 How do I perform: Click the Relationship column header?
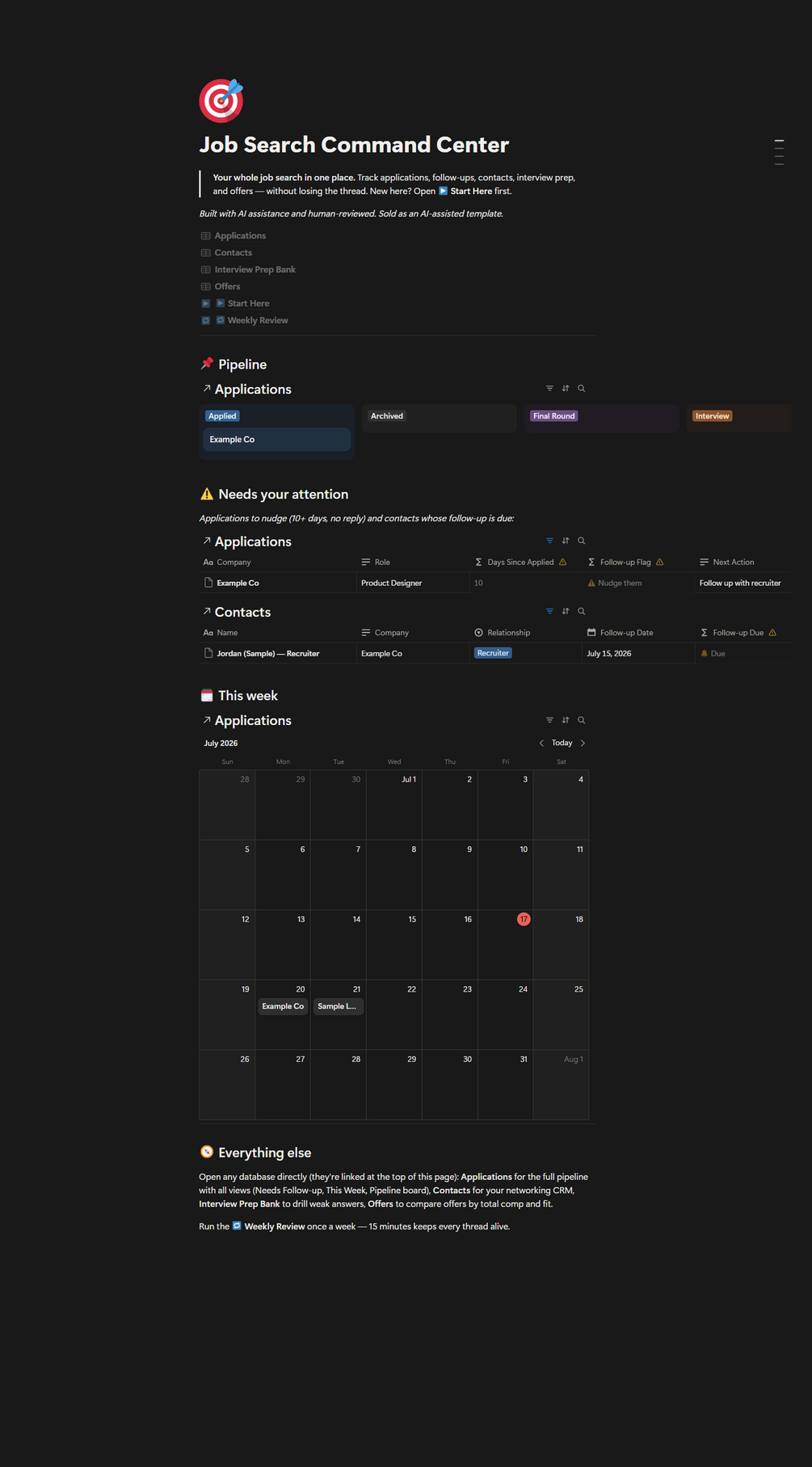525,633
